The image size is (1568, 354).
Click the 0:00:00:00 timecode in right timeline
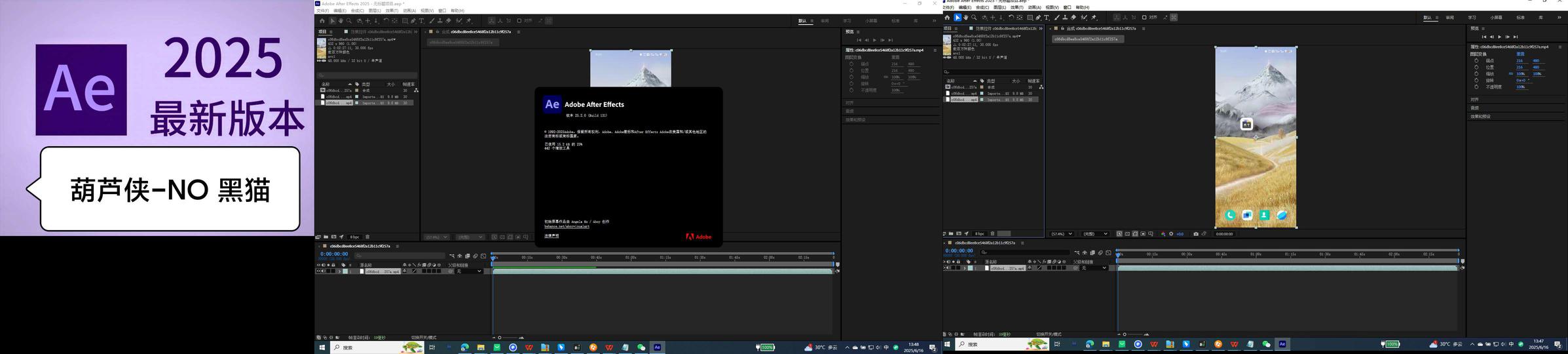(x=959, y=251)
